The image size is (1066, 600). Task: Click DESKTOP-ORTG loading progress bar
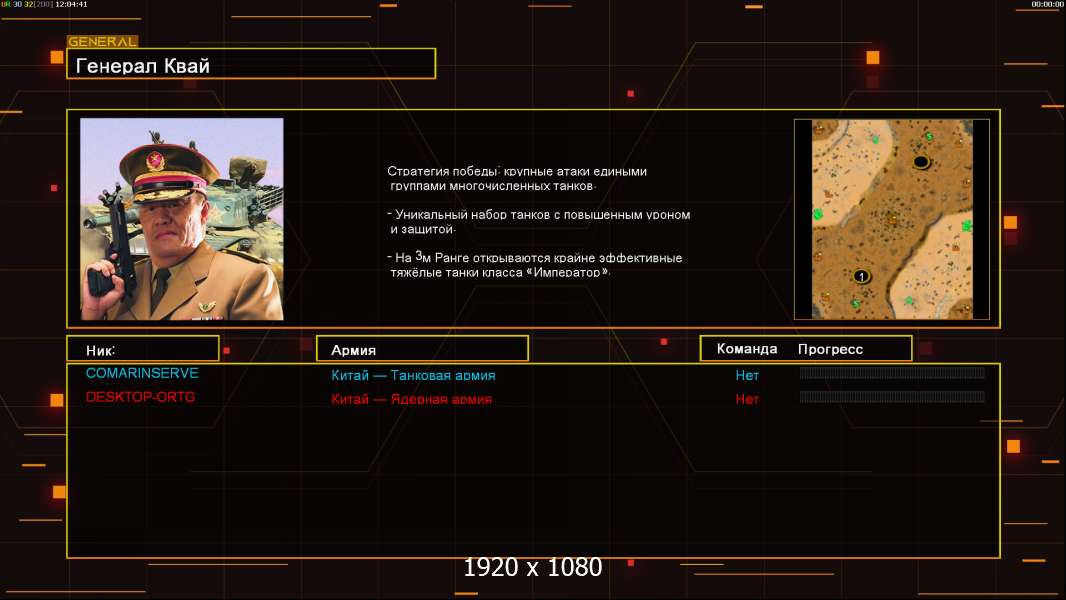click(x=892, y=396)
